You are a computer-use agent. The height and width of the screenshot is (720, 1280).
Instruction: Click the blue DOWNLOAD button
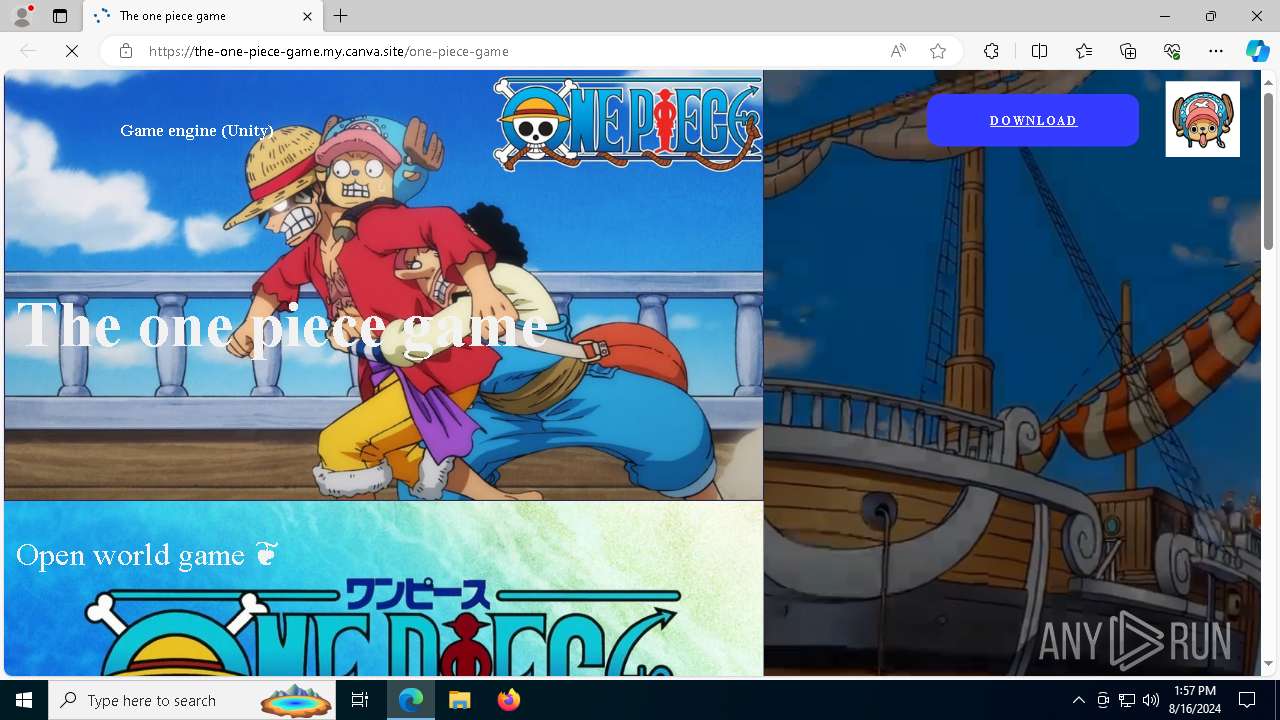click(1033, 120)
